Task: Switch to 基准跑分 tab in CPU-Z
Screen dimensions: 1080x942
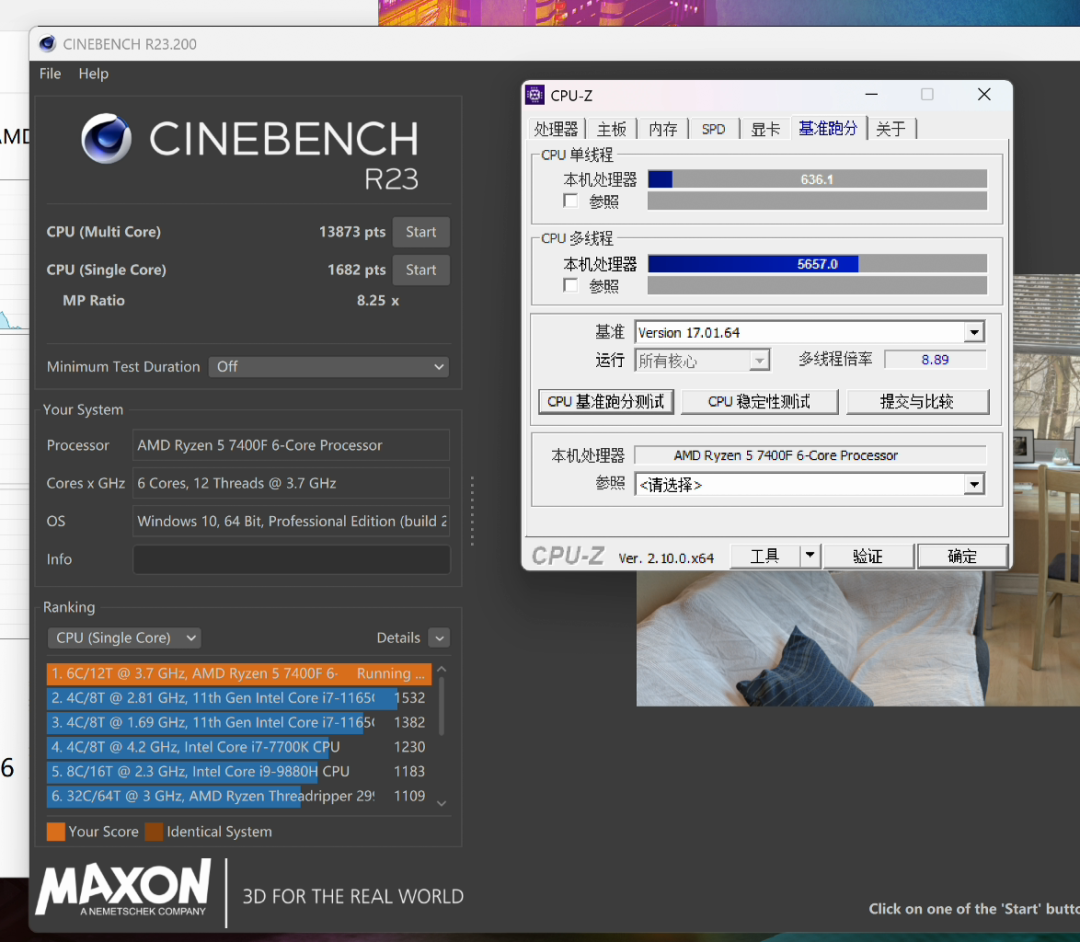Action: tap(828, 128)
